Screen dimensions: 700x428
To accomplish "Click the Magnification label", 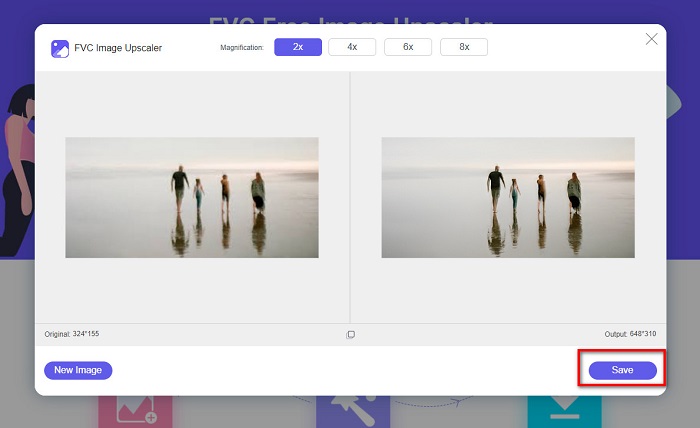I will [x=242, y=47].
